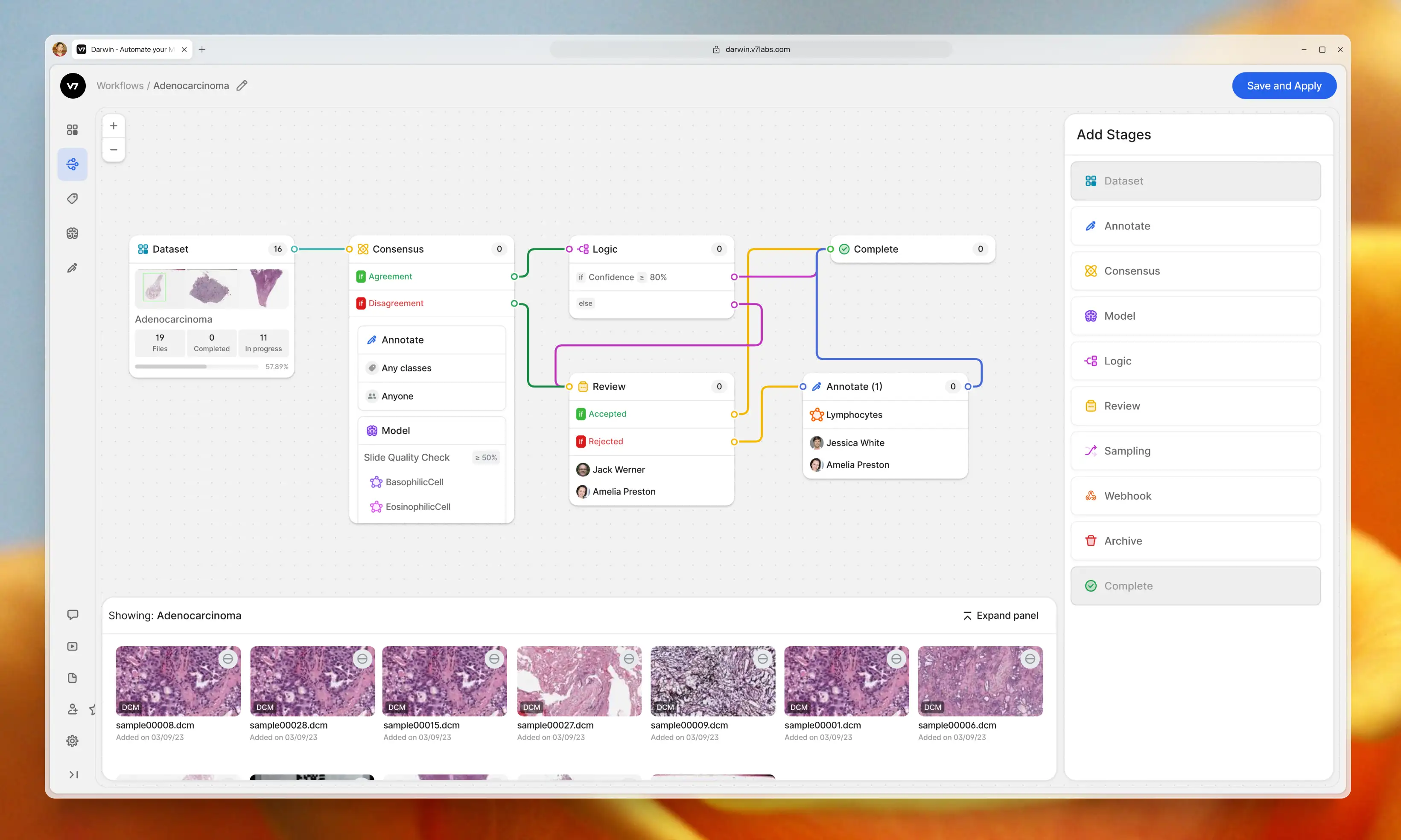Expand the bottom files panel
The height and width of the screenshot is (840, 1401).
(x=1000, y=615)
